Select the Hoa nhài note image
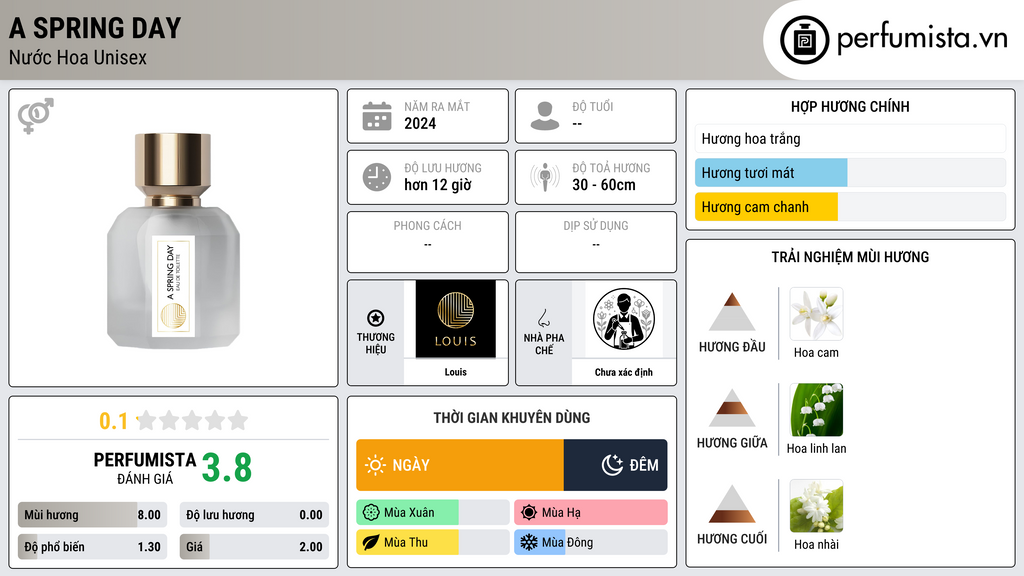This screenshot has height=576, width=1024. 816,506
